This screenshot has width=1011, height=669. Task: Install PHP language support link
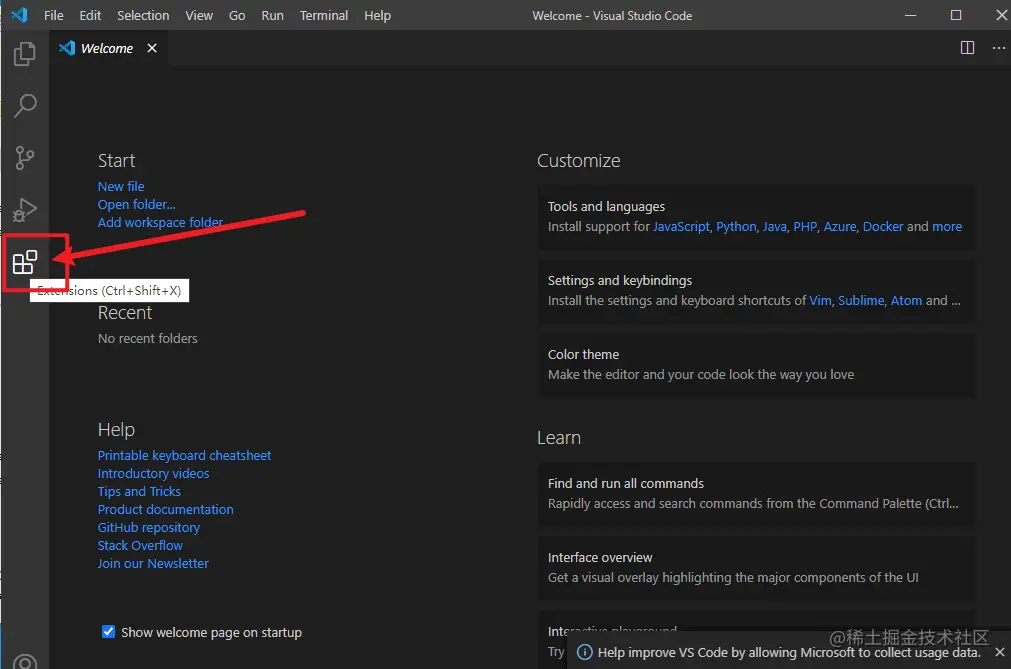[x=805, y=226]
